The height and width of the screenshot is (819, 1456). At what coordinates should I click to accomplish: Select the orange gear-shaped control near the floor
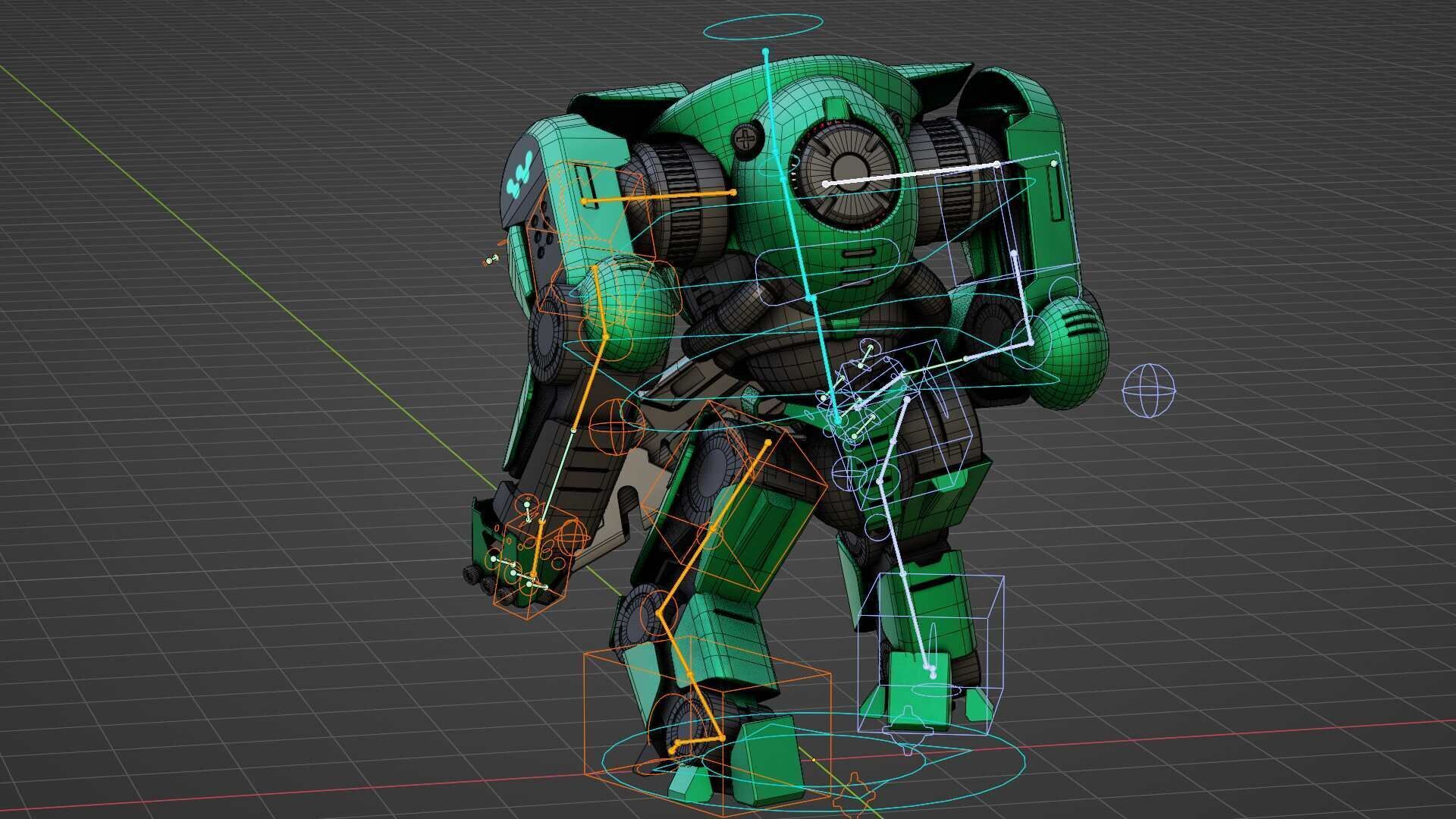[x=855, y=796]
